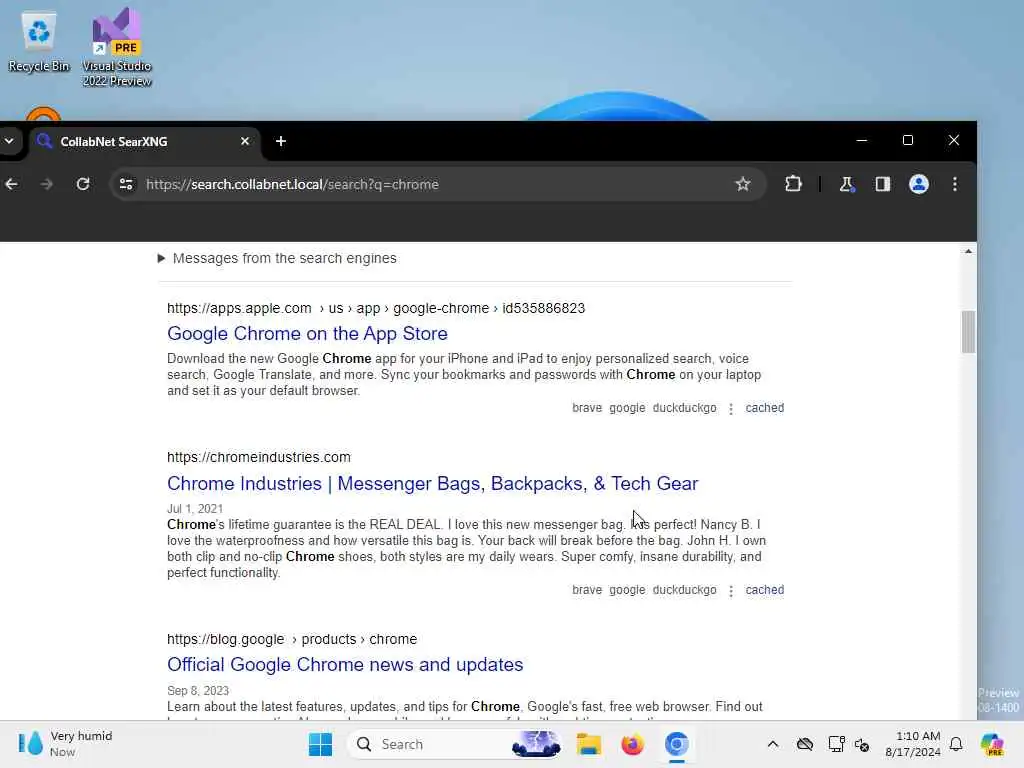Click the apps.apple.com result URL
The width and height of the screenshot is (1024, 768).
376,308
